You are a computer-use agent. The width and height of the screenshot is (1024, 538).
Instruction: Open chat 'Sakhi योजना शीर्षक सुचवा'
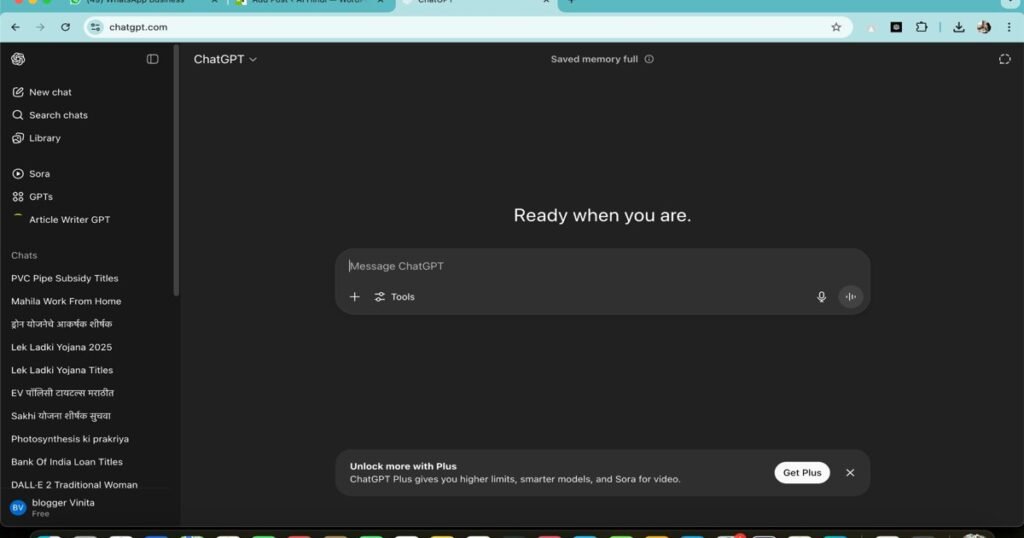(61, 415)
